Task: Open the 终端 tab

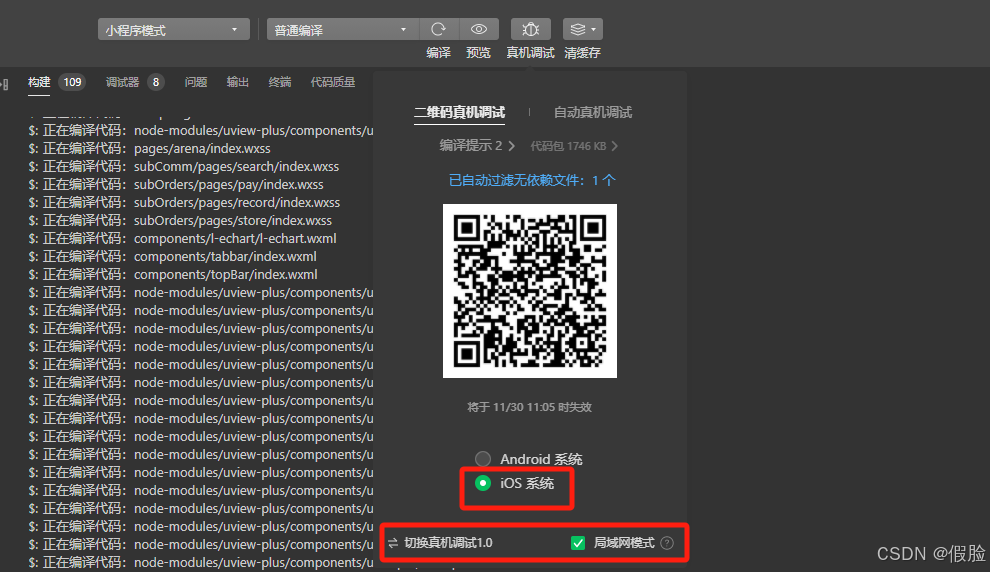Action: click(280, 82)
